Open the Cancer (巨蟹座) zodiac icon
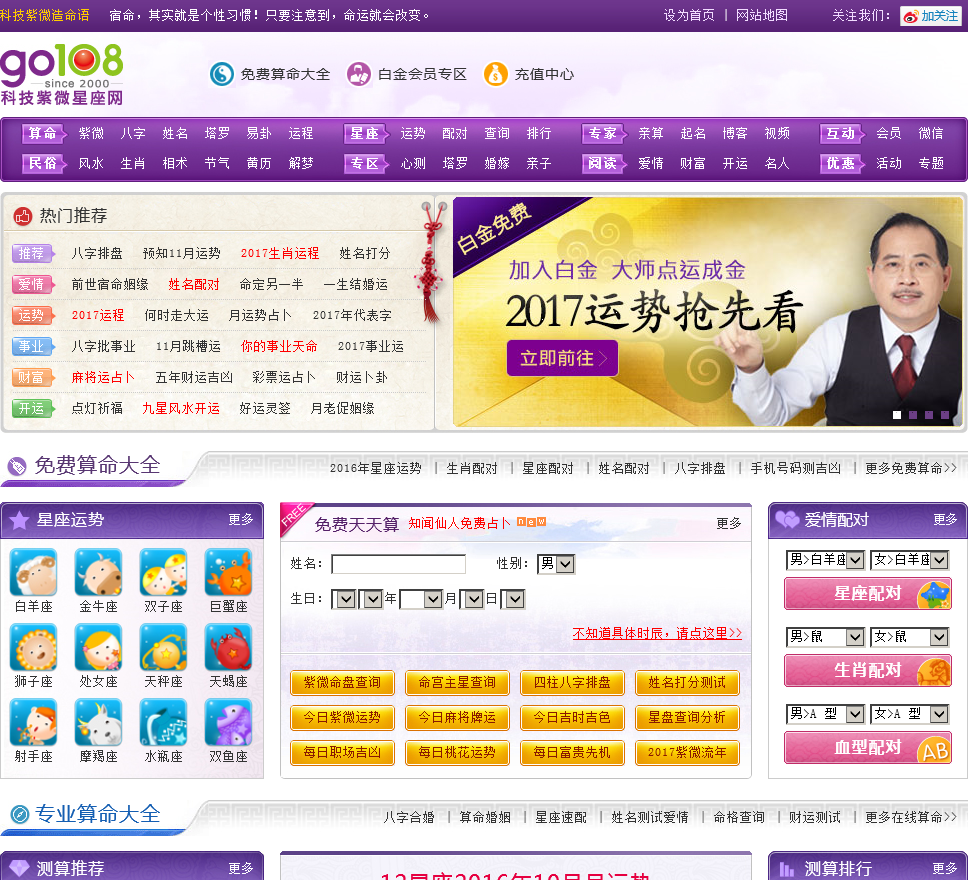 coord(228,572)
